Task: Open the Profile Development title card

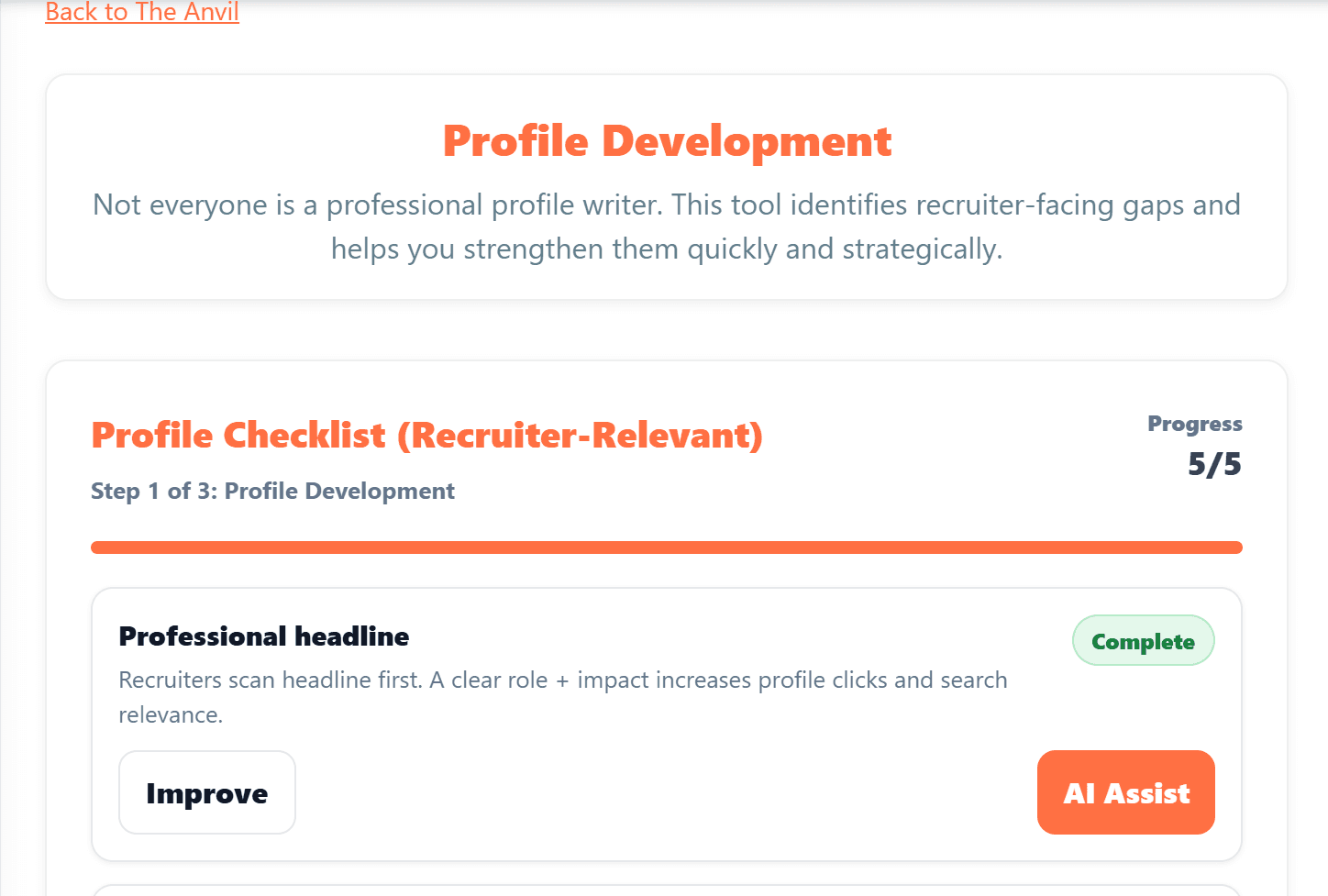Action: [667, 140]
